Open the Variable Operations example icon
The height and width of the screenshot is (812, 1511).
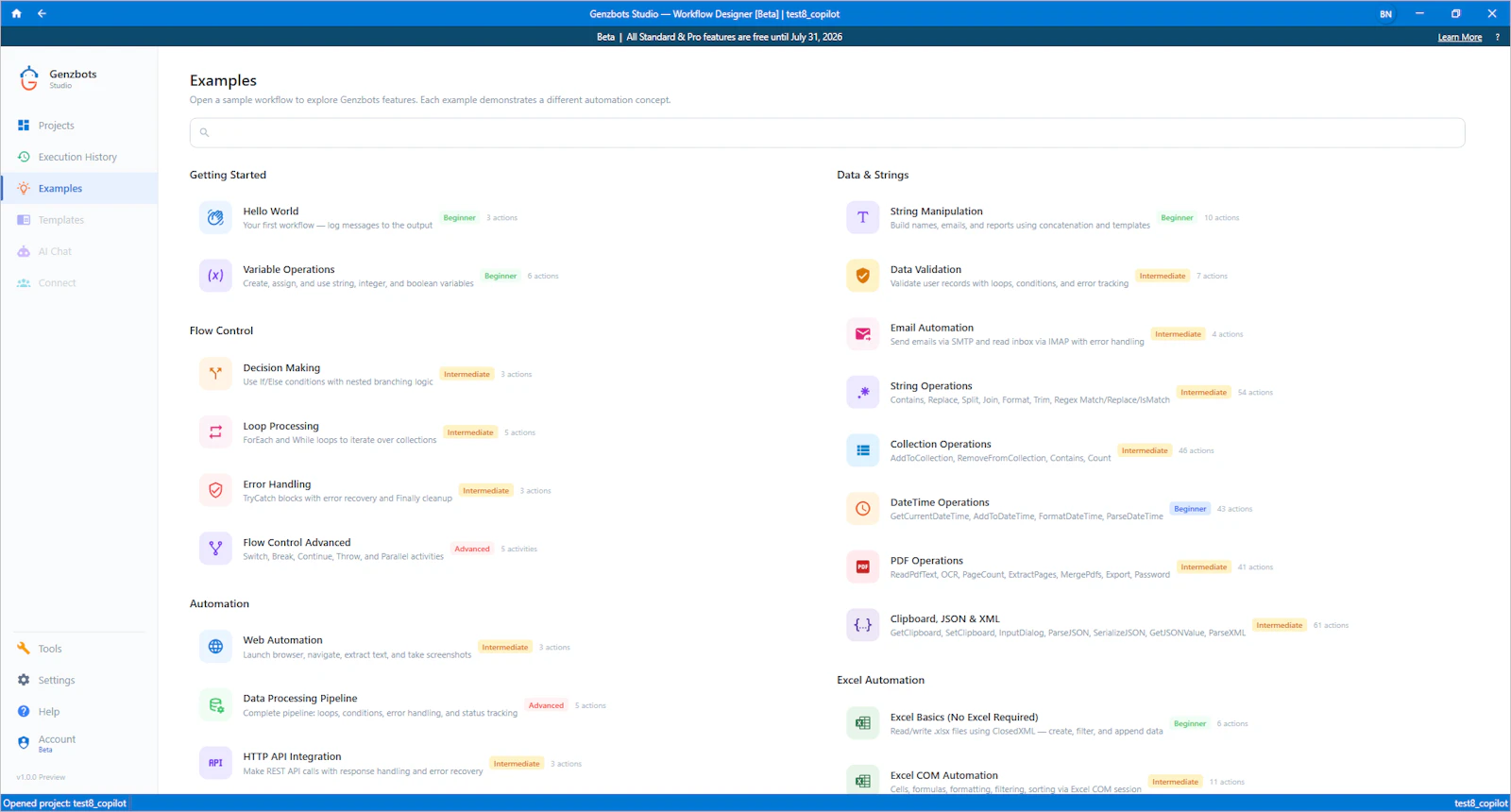click(215, 276)
